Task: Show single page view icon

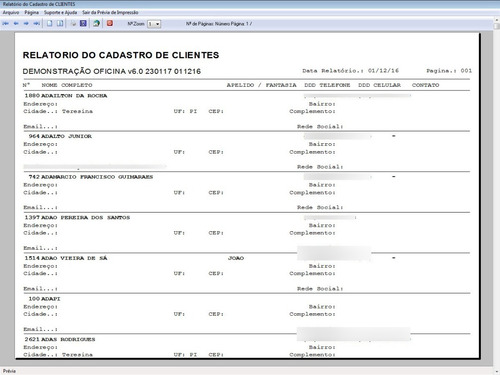Action: [50, 24]
